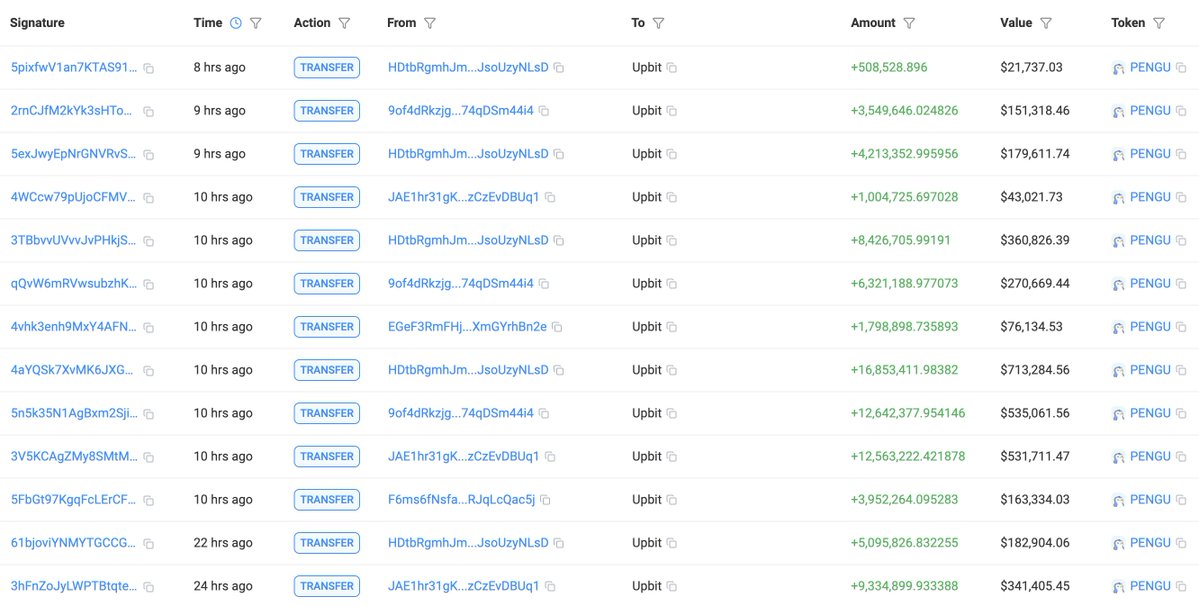Open JAE1hr31gK address in $531,711.47 row
This screenshot has width=1199, height=606.
(x=463, y=456)
